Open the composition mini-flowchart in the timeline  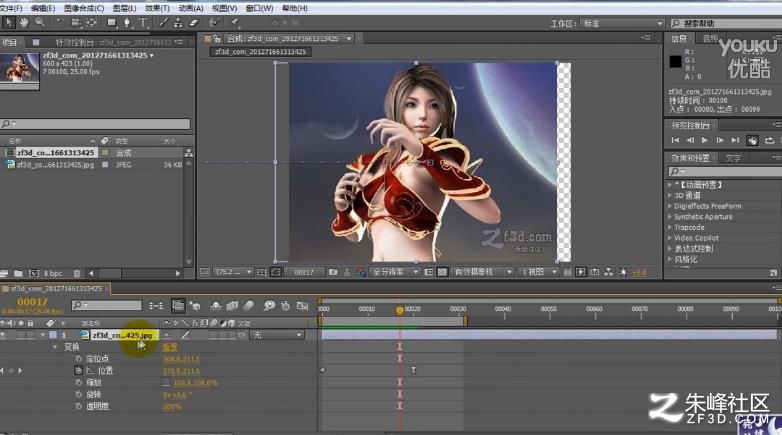[x=156, y=305]
